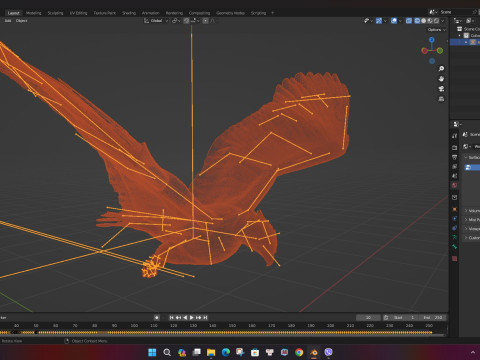Image resolution: width=480 pixels, height=360 pixels.
Task: Open viewport shading options dropdown
Action: 443,21
